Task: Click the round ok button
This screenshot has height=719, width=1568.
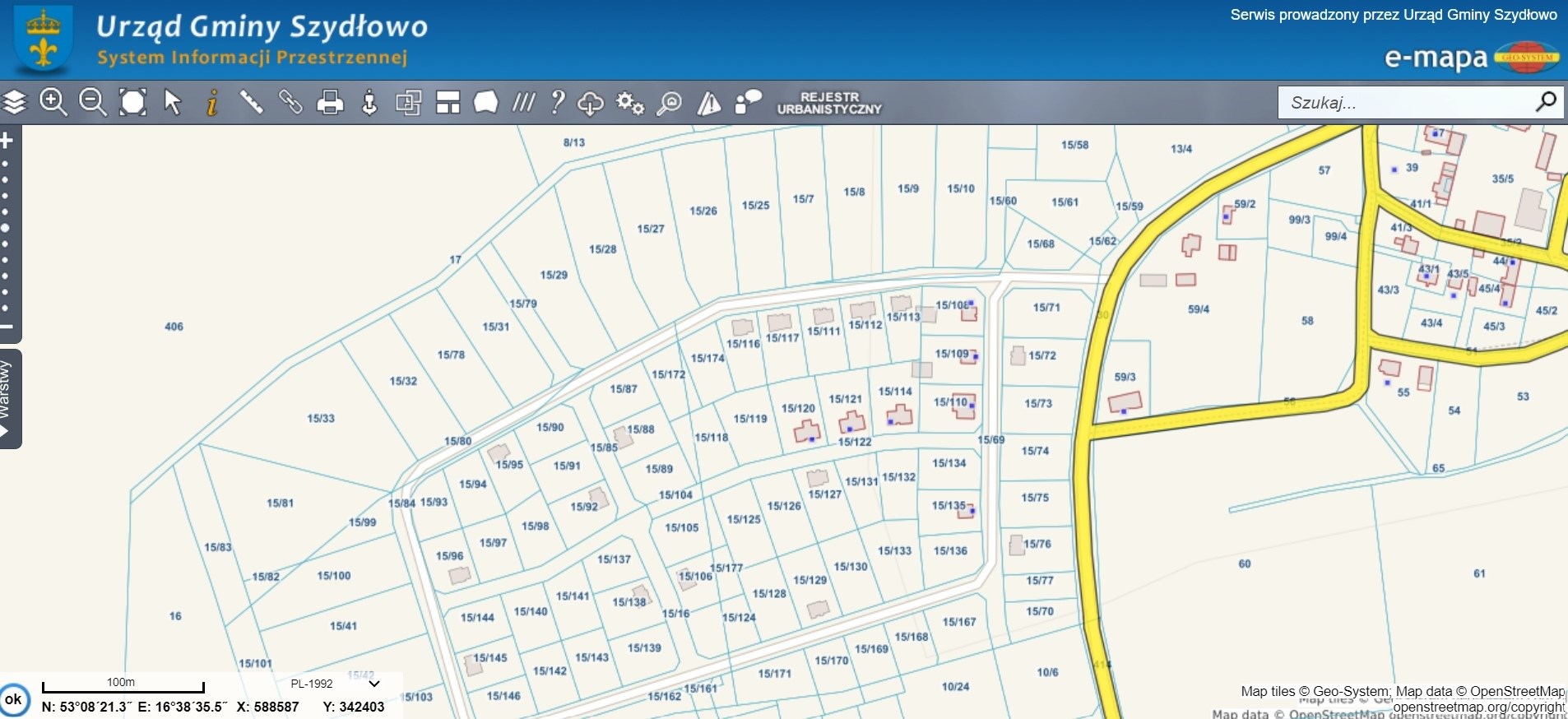Action: click(x=14, y=699)
